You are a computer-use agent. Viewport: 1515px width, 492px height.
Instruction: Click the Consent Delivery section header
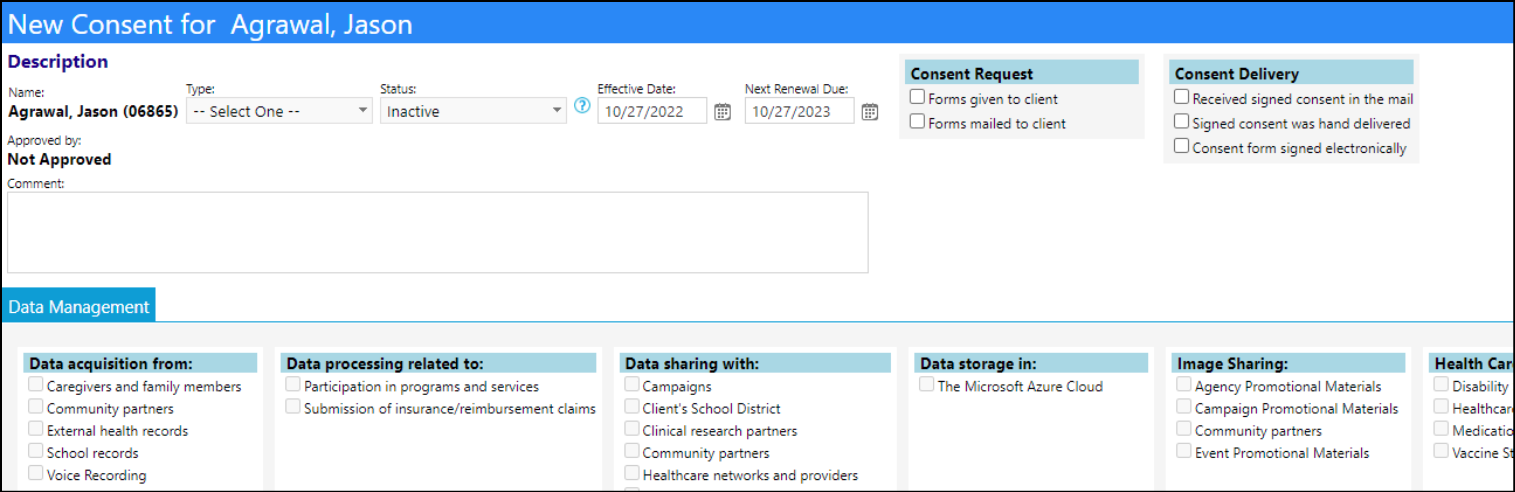[1291, 73]
